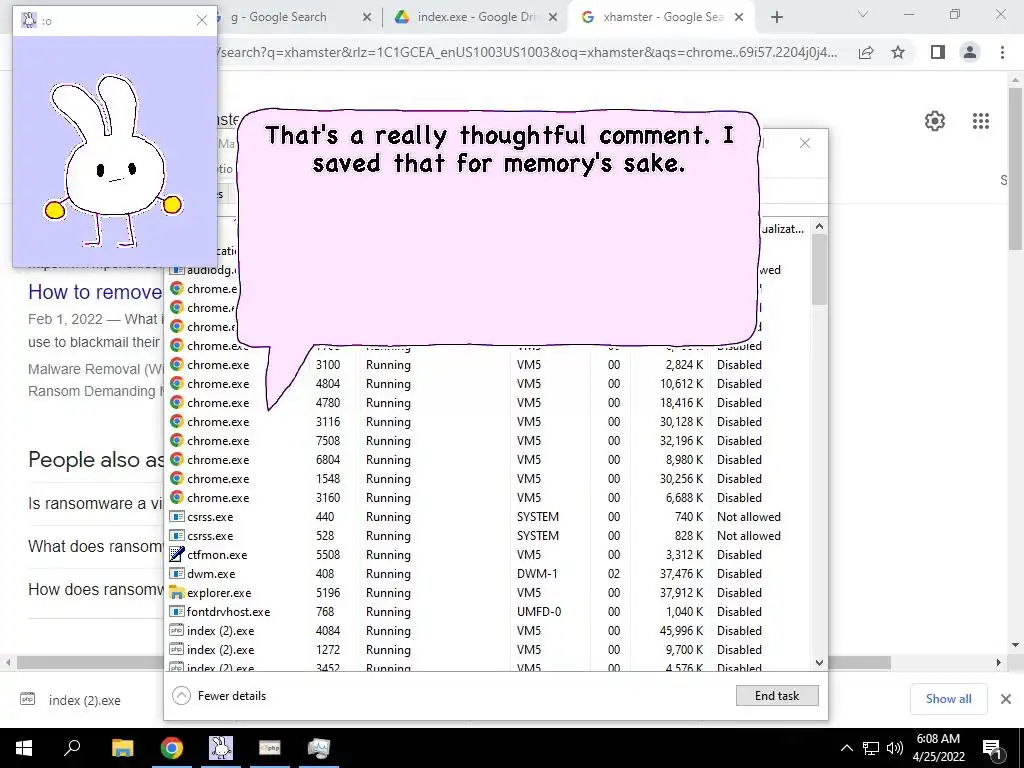
Task: Select chrome.exe with PID 3100
Action: point(487,365)
